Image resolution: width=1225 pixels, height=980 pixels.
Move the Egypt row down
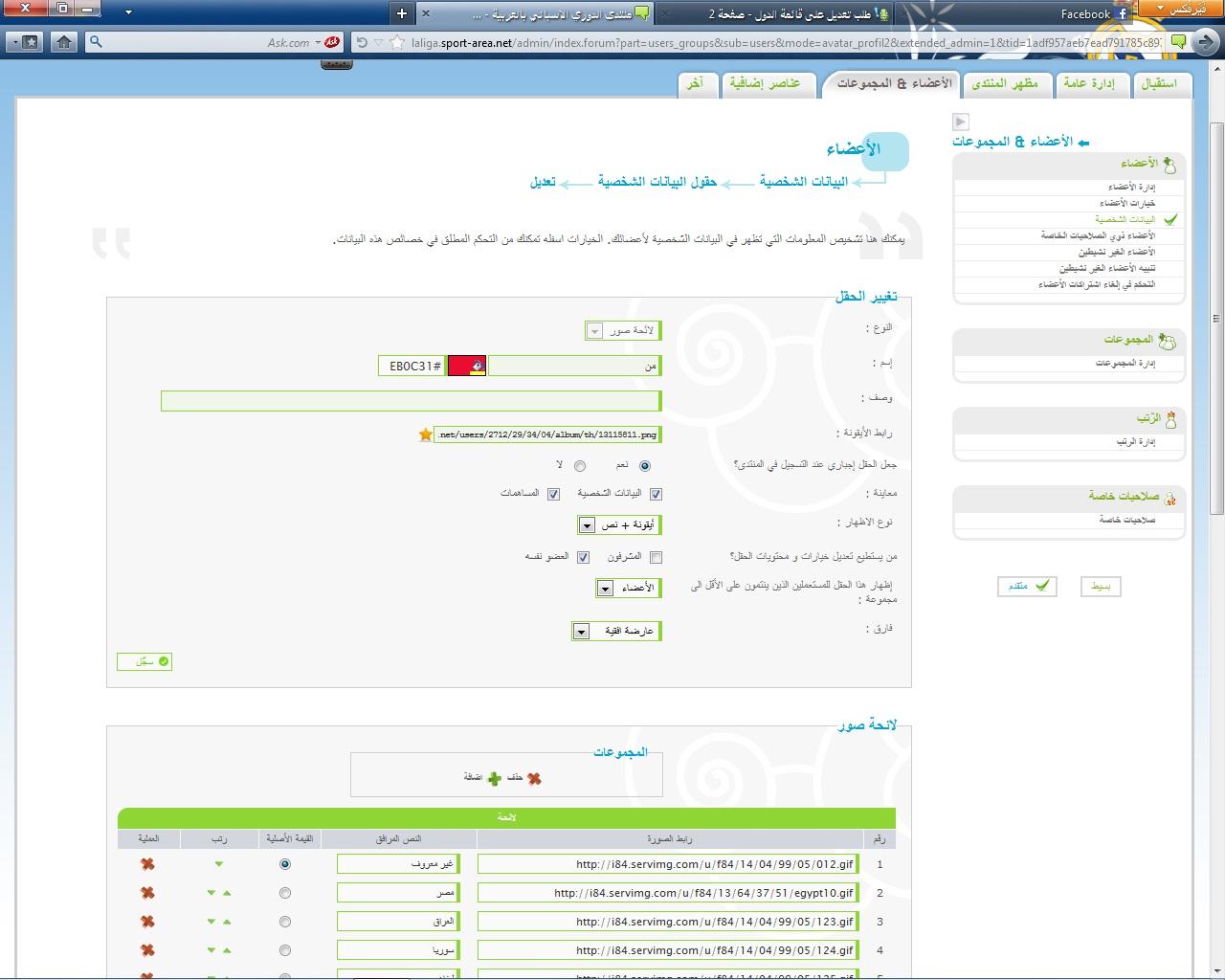pyautogui.click(x=212, y=893)
